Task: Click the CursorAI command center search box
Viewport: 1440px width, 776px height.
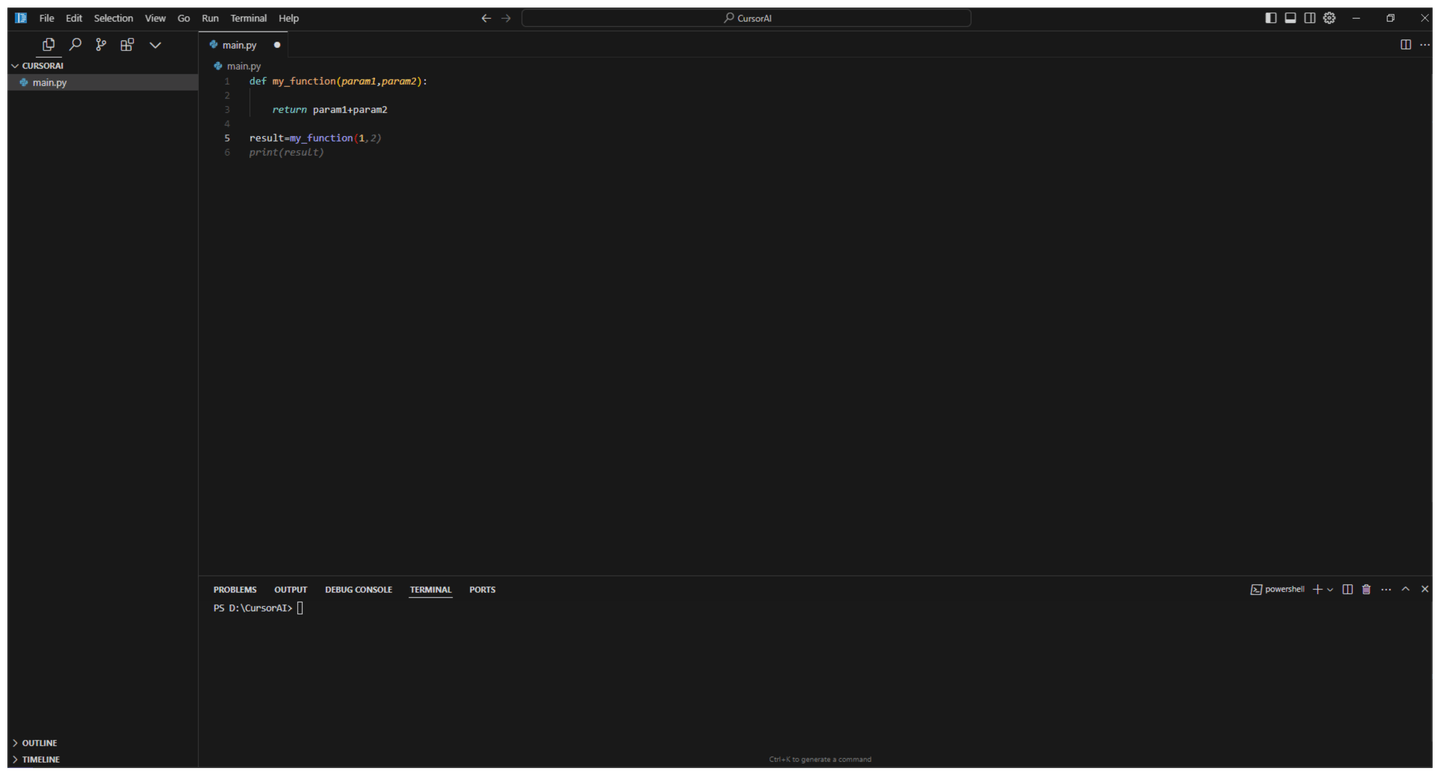Action: pyautogui.click(x=746, y=18)
